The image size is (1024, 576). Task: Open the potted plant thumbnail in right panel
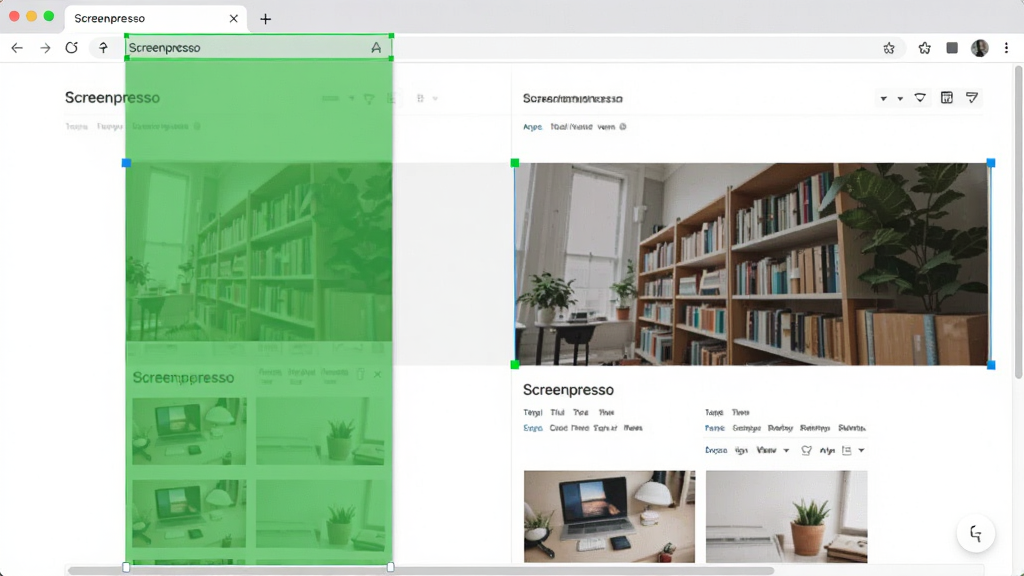point(786,517)
